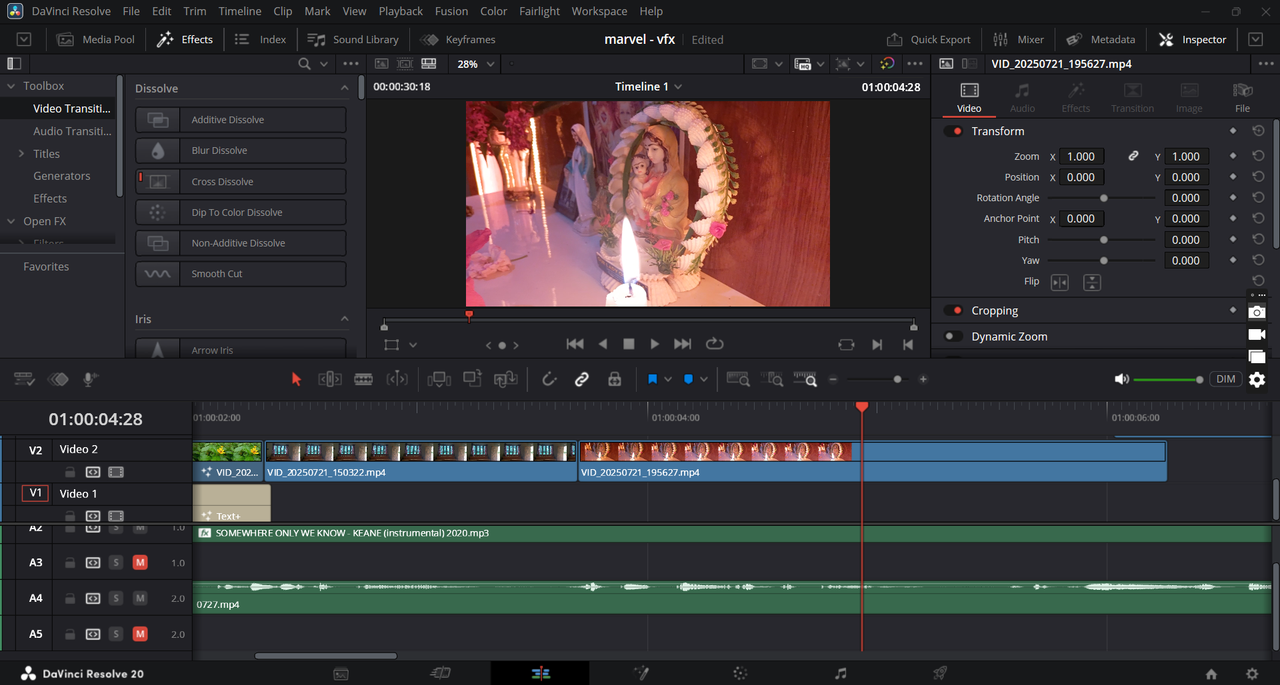Unmute audio track A3
1280x685 pixels.
[140, 563]
